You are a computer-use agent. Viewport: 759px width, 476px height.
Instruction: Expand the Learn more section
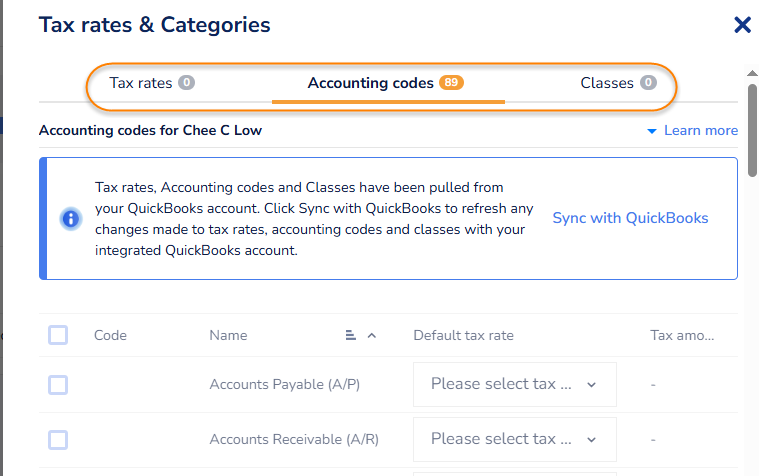tap(700, 131)
